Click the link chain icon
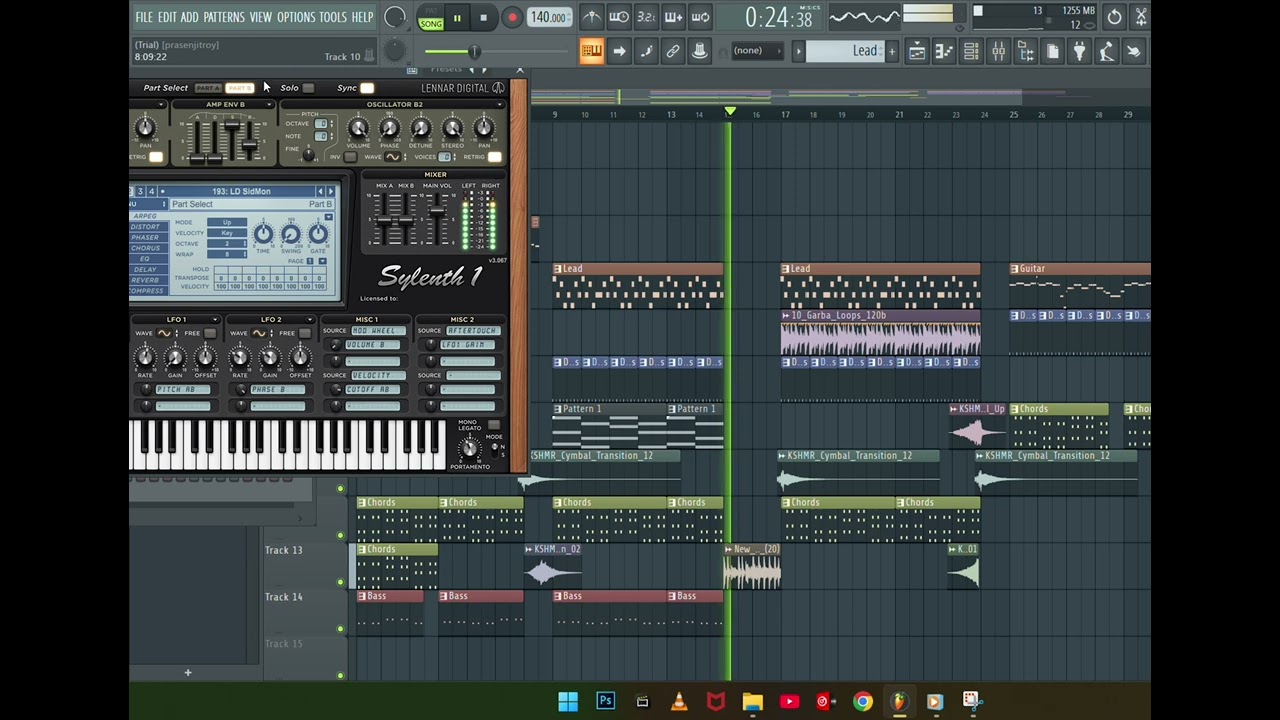Screen dimensions: 1280x720 pos(673,51)
